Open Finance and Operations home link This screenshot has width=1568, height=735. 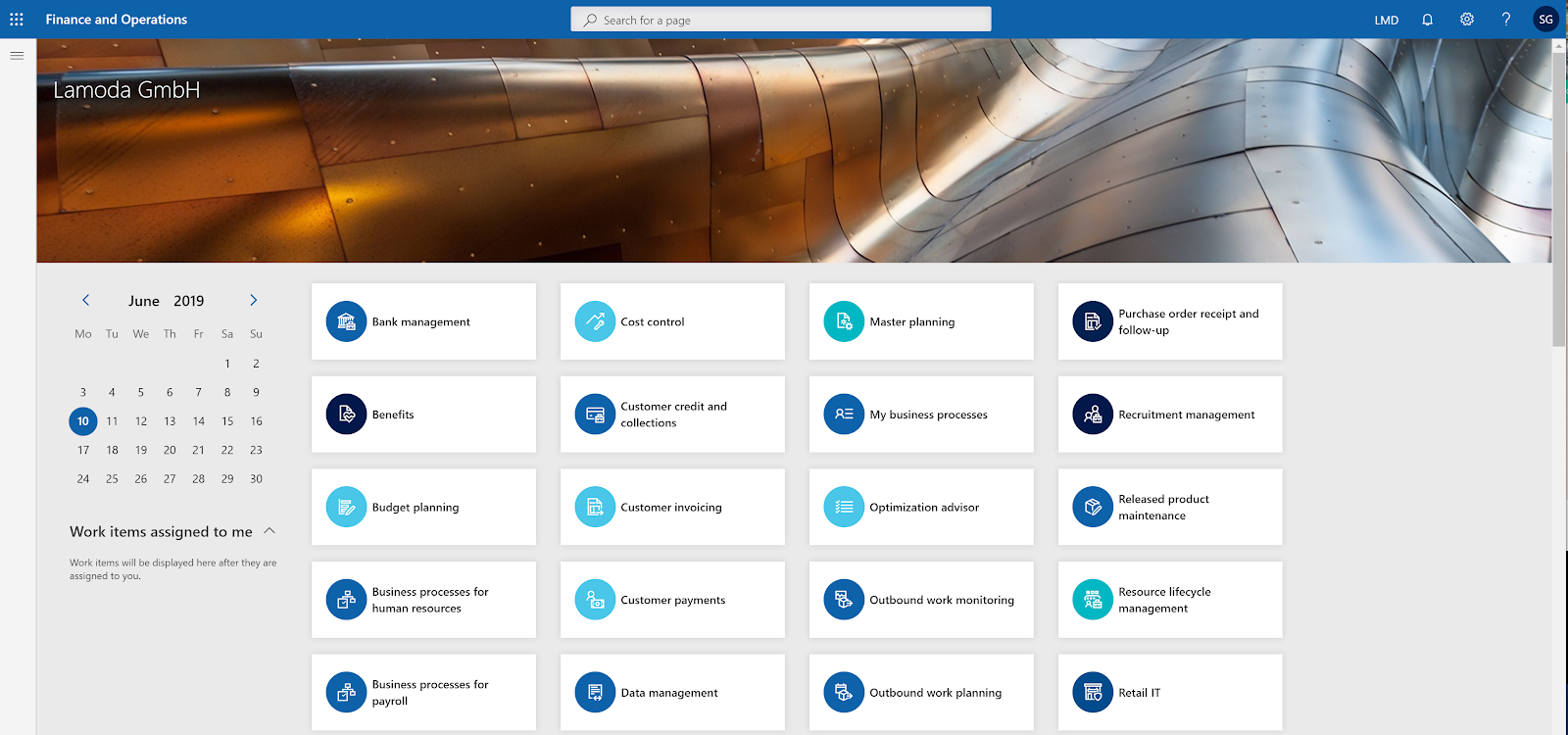(117, 20)
